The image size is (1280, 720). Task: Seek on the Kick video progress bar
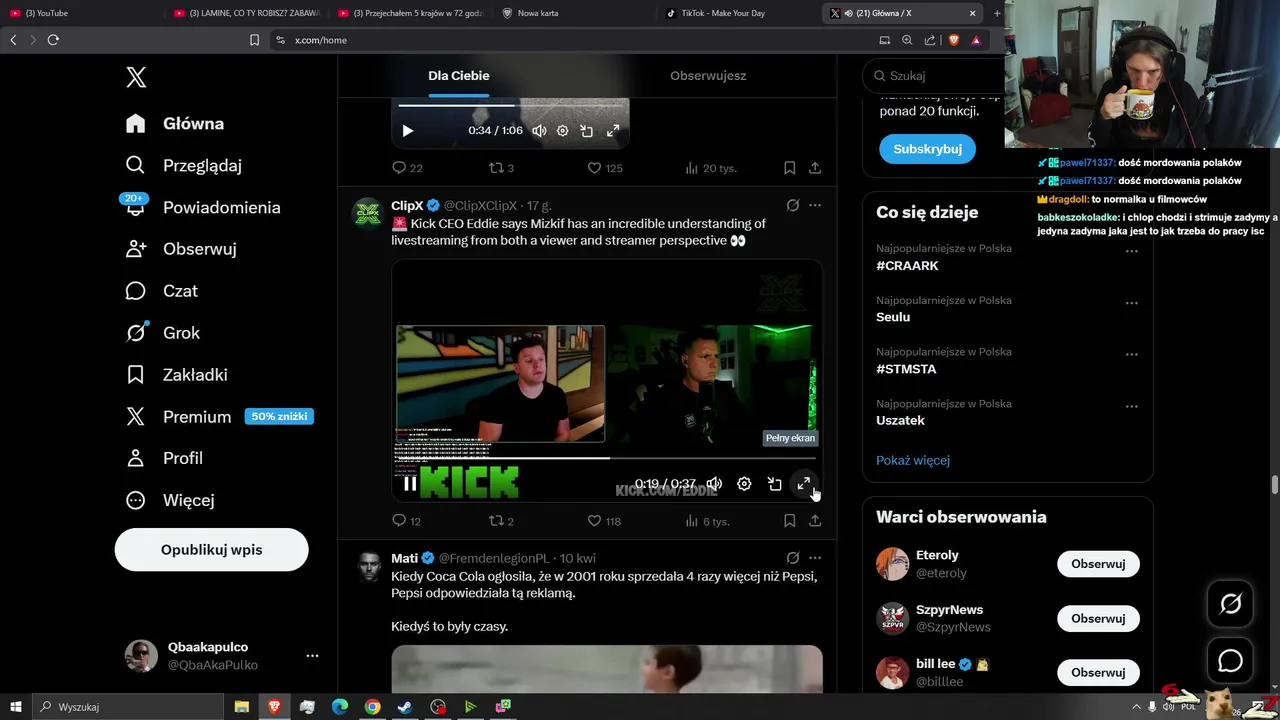pos(607,458)
